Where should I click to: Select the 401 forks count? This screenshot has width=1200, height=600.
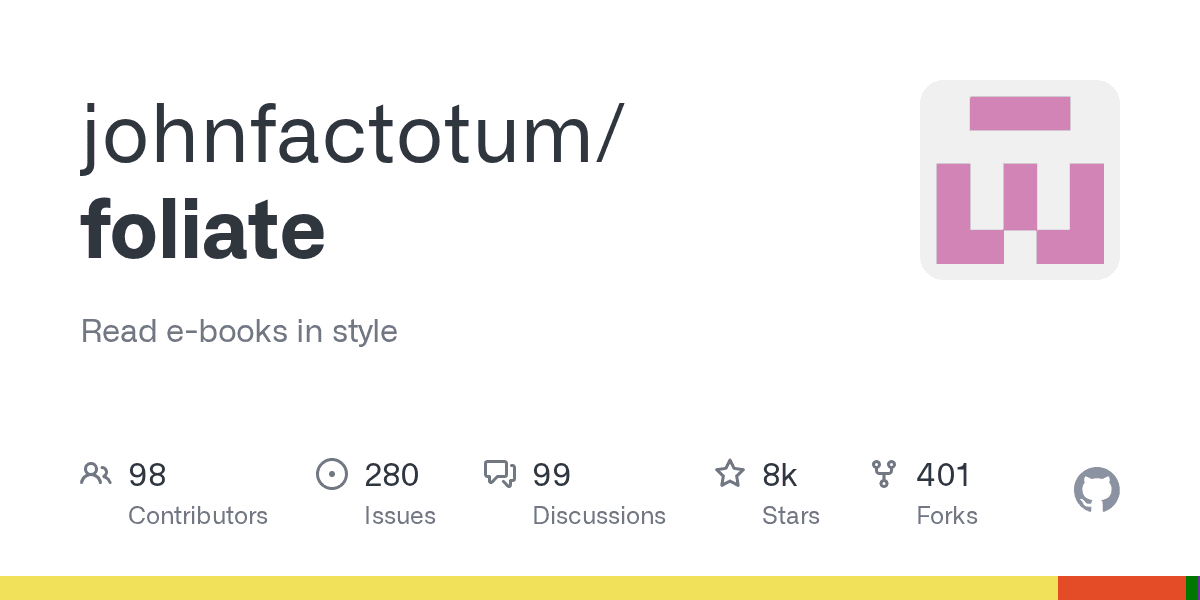click(943, 475)
